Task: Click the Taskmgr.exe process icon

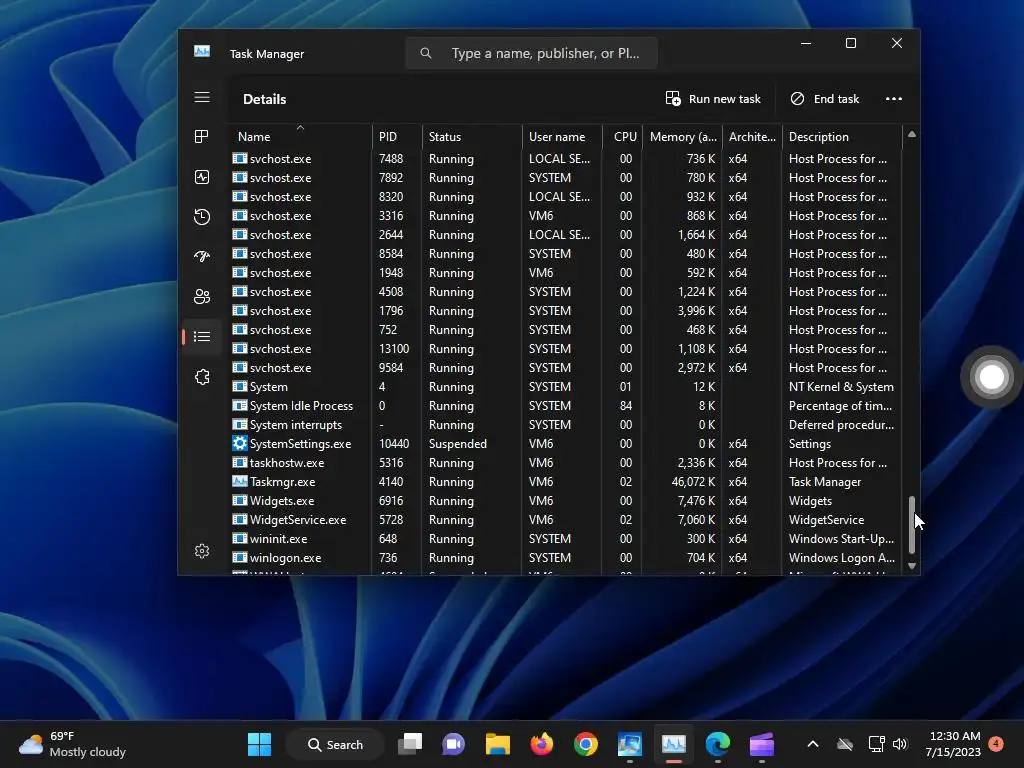Action: tap(240, 481)
